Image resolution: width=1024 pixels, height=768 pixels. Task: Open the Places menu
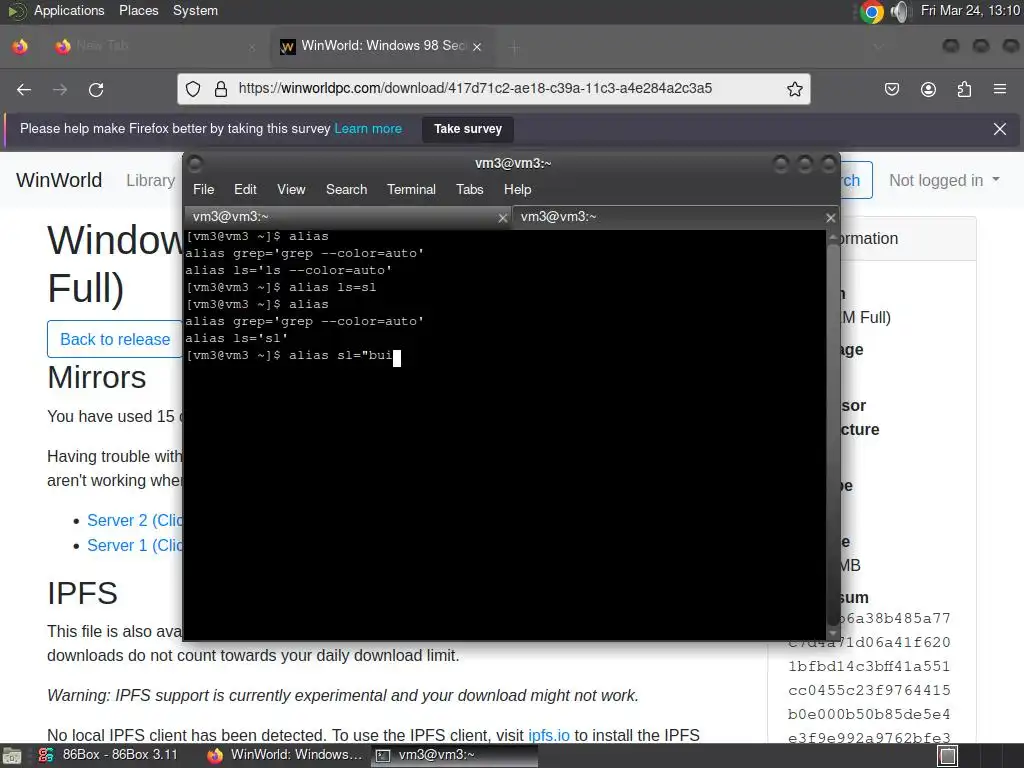pos(138,10)
